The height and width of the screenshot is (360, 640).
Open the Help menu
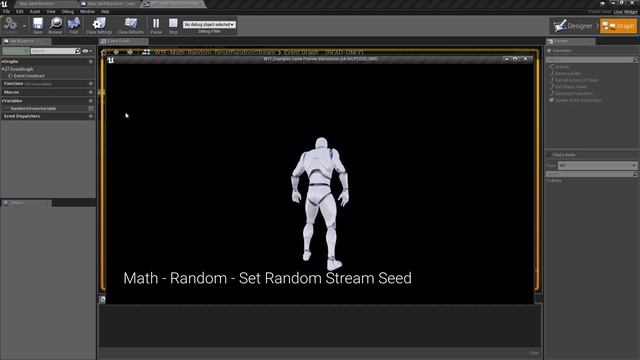click(x=105, y=12)
